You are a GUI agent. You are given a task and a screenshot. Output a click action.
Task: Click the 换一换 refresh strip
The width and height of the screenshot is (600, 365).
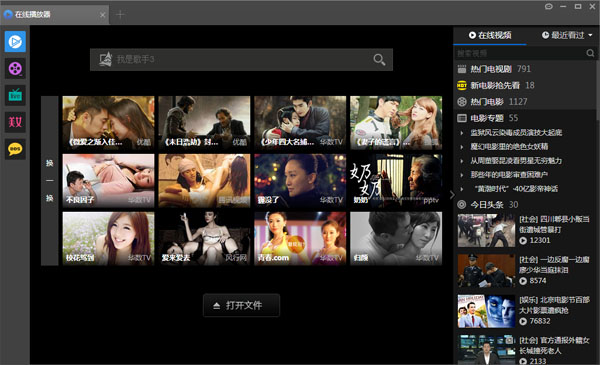pos(50,181)
